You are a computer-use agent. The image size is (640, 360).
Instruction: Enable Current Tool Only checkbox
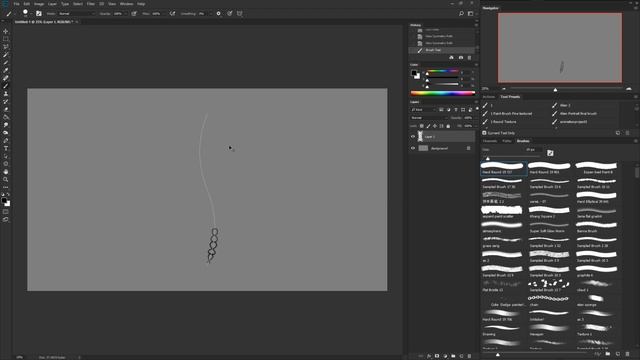(x=484, y=133)
